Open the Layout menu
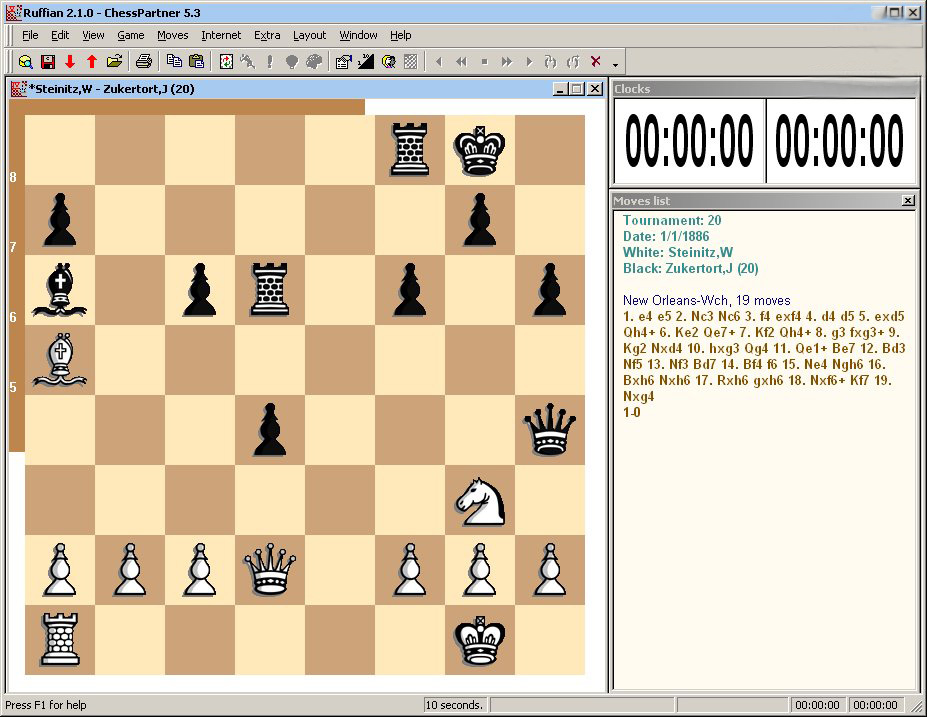This screenshot has height=717, width=927. point(309,35)
